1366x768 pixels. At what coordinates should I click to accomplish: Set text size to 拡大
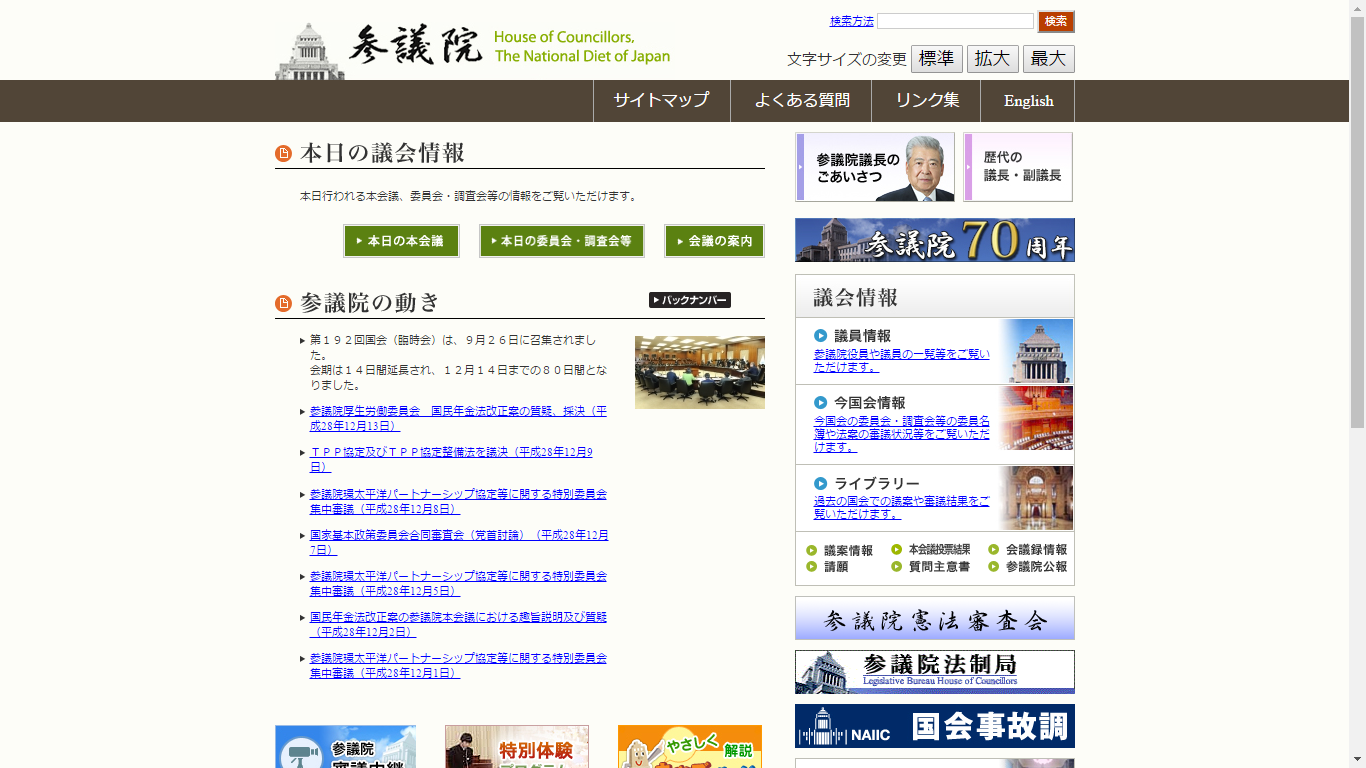pos(993,59)
